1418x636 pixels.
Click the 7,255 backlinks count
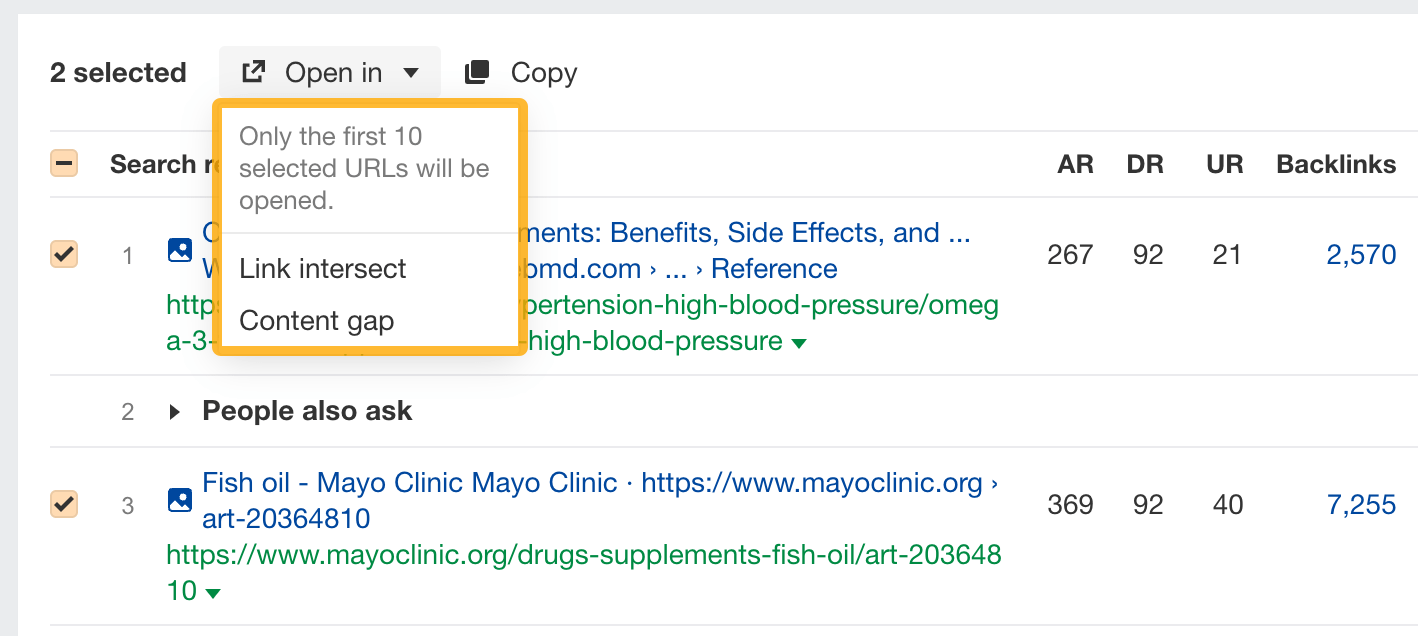point(1361,504)
